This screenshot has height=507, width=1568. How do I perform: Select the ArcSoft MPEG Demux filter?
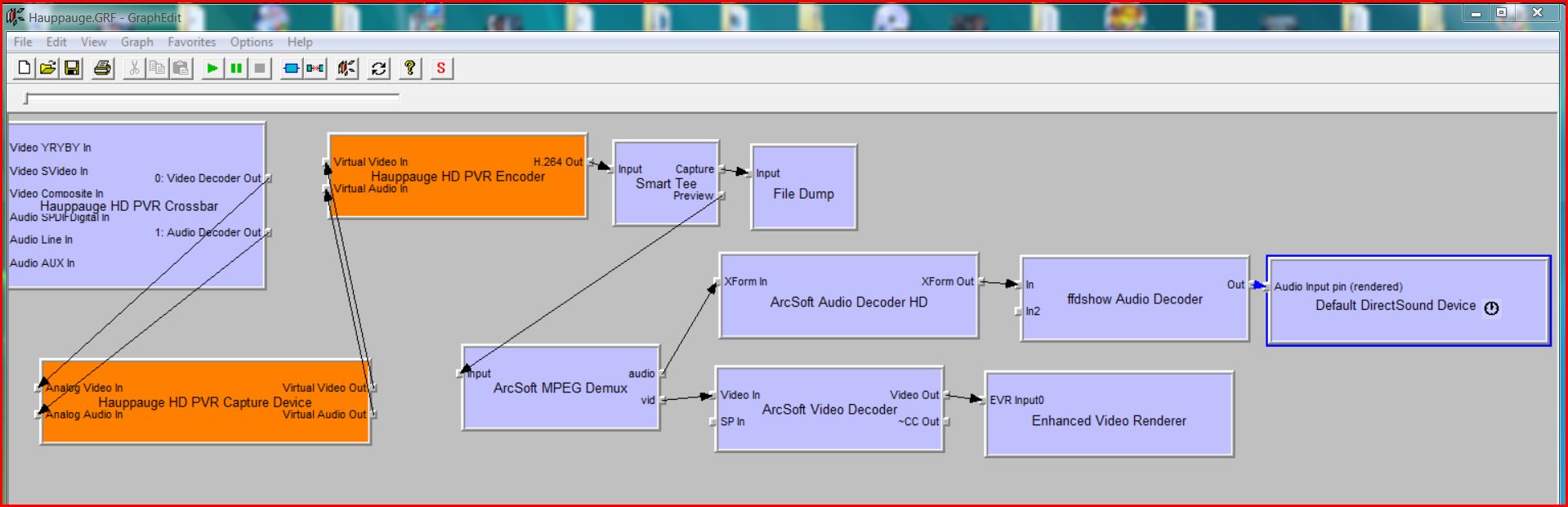tap(561, 388)
